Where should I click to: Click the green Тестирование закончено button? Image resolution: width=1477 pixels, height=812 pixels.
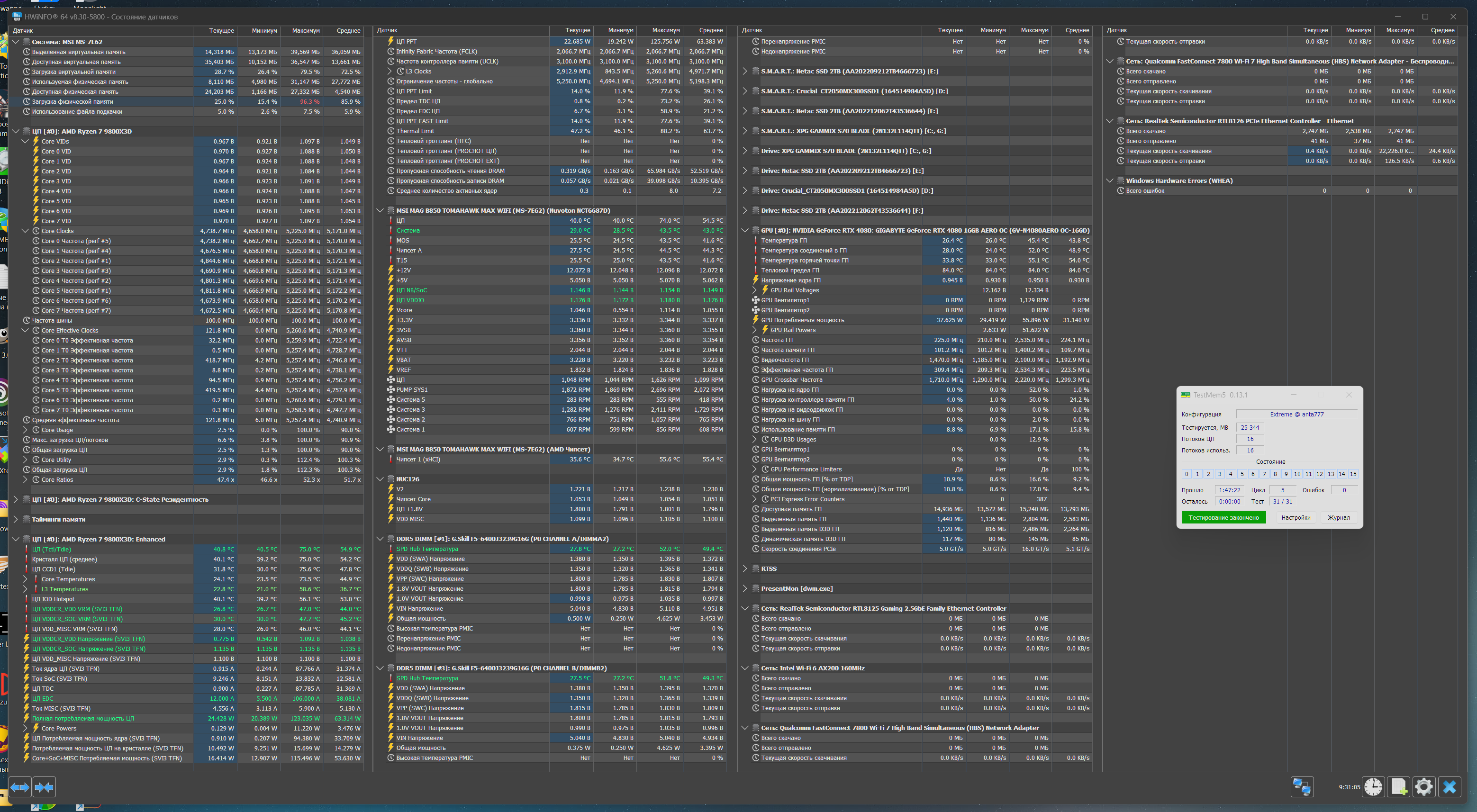1223,517
